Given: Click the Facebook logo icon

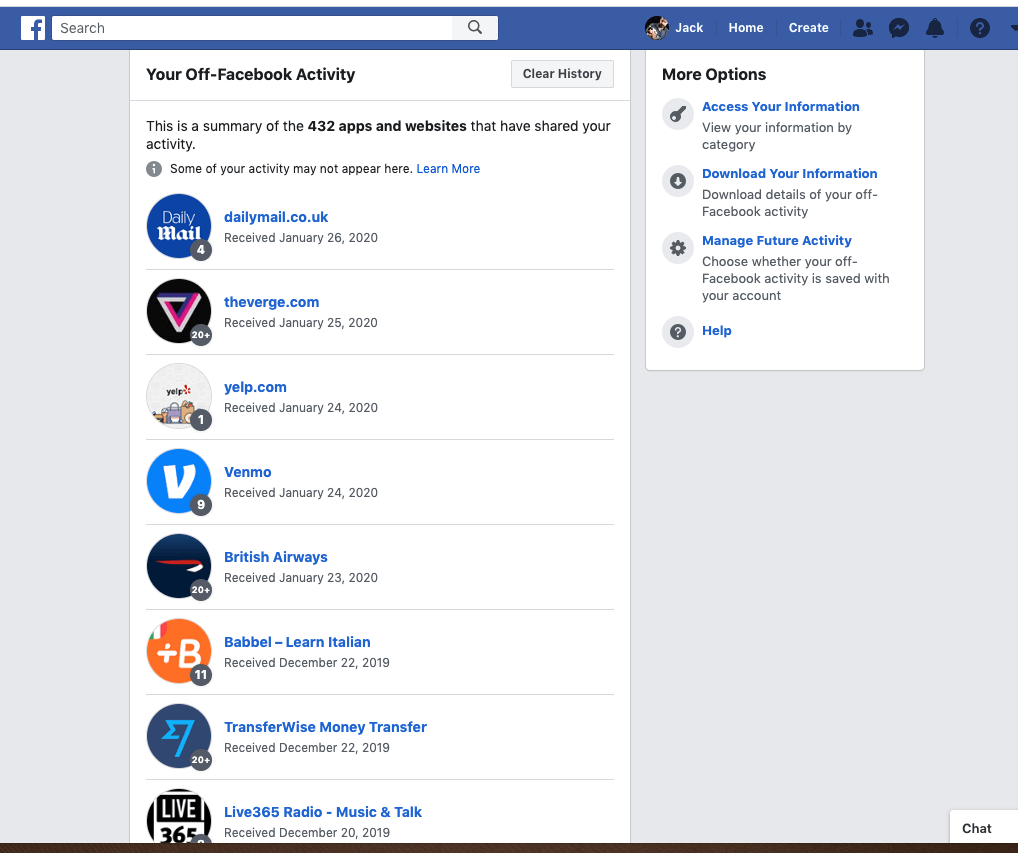Looking at the screenshot, I should (x=33, y=28).
